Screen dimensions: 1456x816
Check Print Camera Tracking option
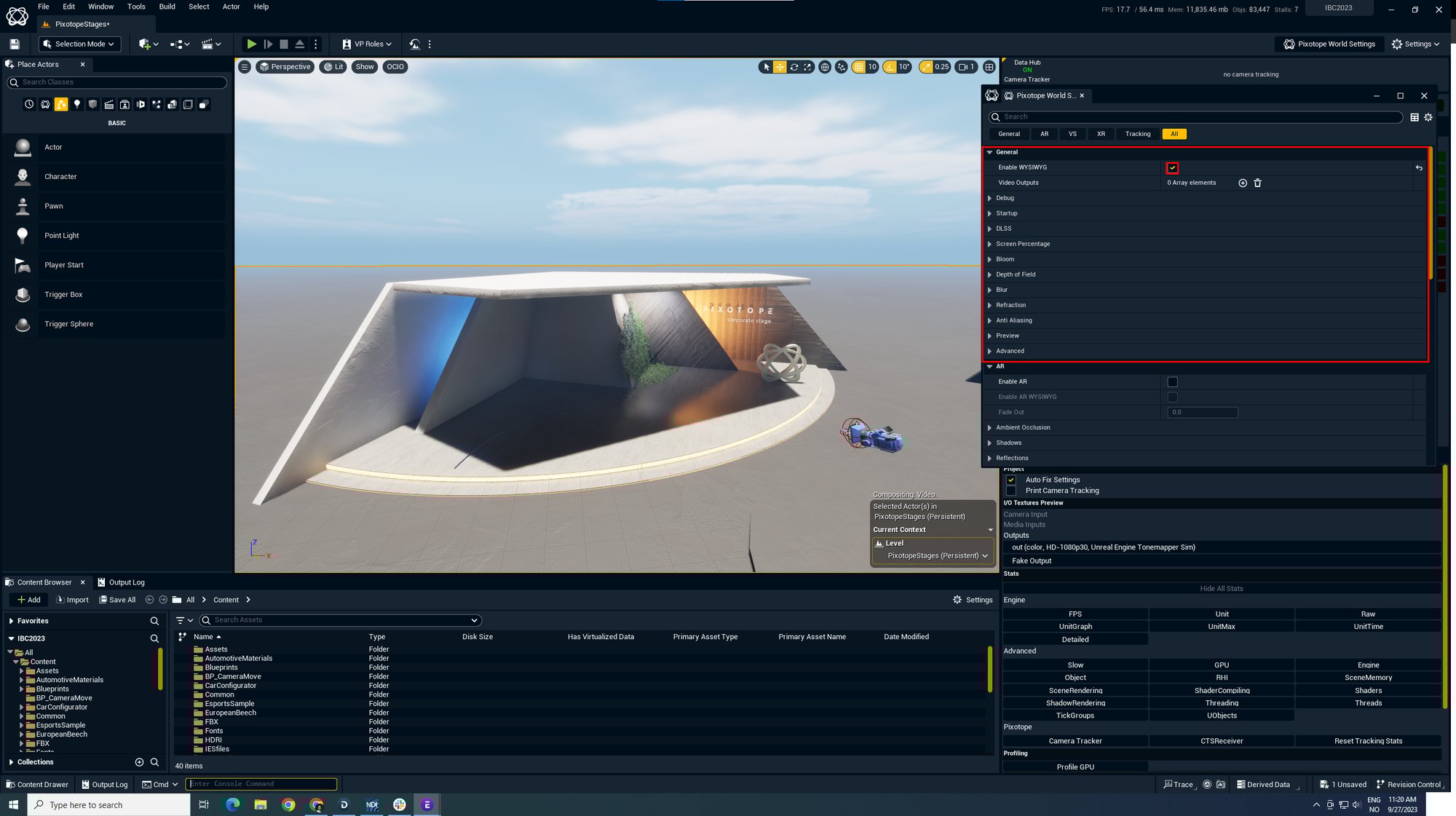[x=1011, y=491]
